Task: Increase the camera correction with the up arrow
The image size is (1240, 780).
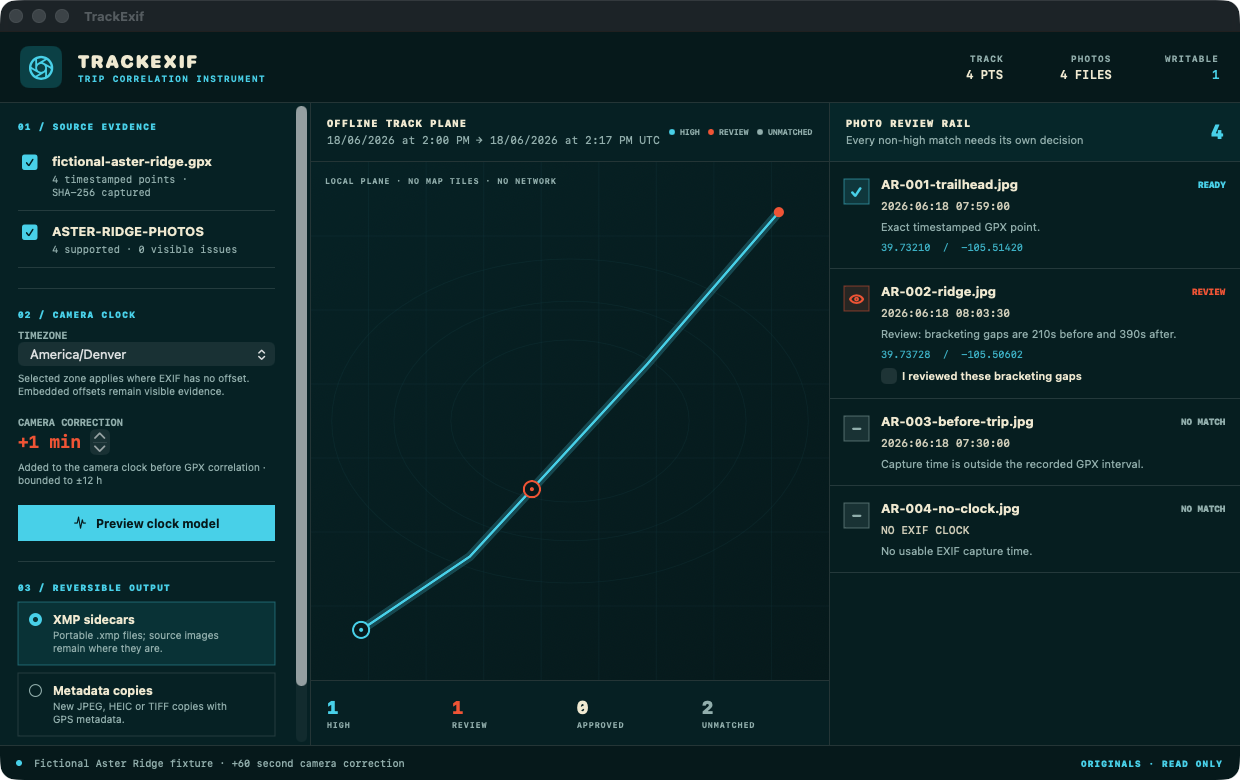Action: pos(100,437)
